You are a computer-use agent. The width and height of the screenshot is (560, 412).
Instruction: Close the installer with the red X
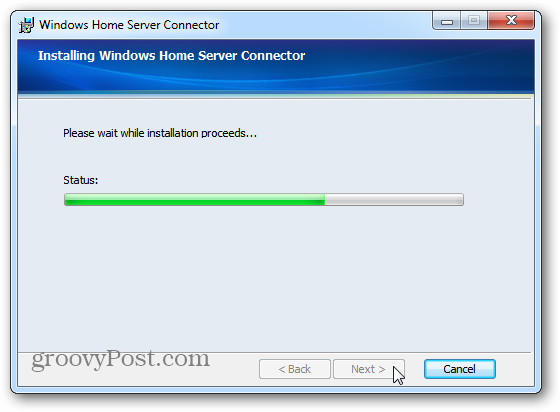tap(511, 20)
